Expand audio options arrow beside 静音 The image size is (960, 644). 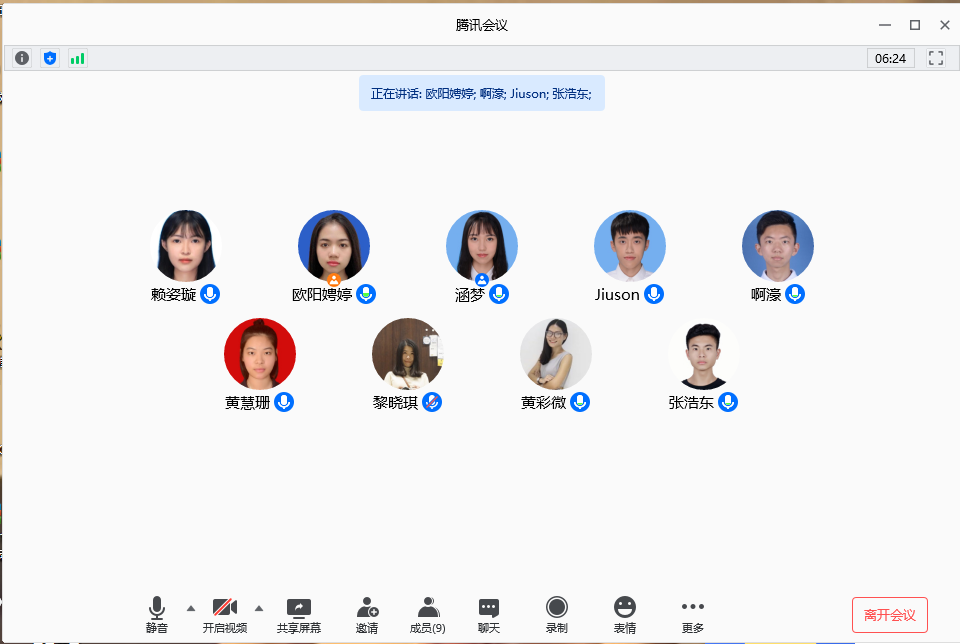tap(191, 608)
